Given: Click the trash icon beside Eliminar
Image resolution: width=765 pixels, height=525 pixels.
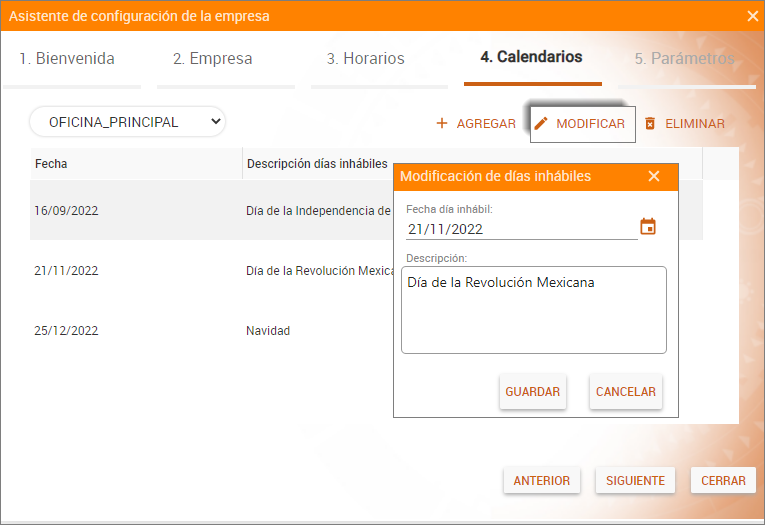Looking at the screenshot, I should click(650, 124).
